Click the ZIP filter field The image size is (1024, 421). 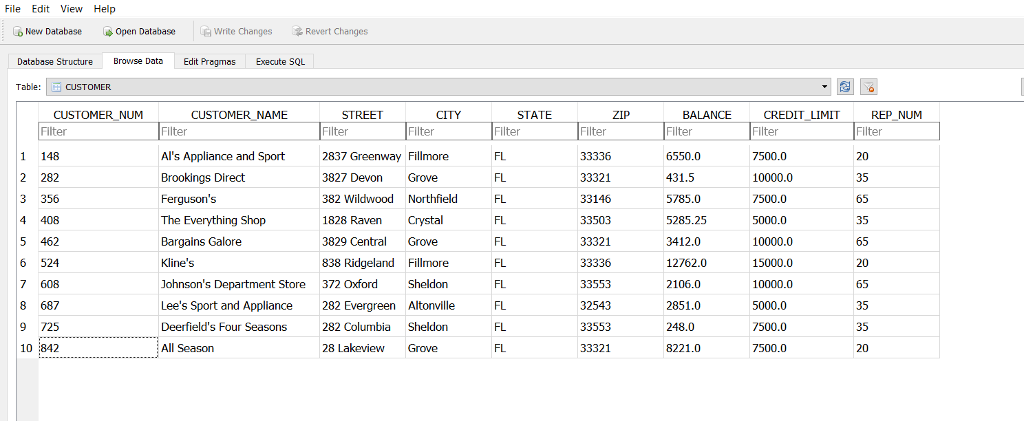click(620, 131)
